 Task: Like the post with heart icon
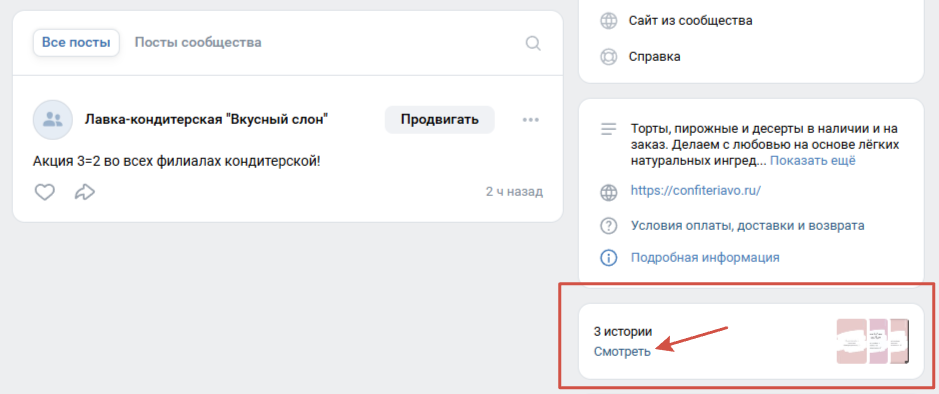coord(45,192)
